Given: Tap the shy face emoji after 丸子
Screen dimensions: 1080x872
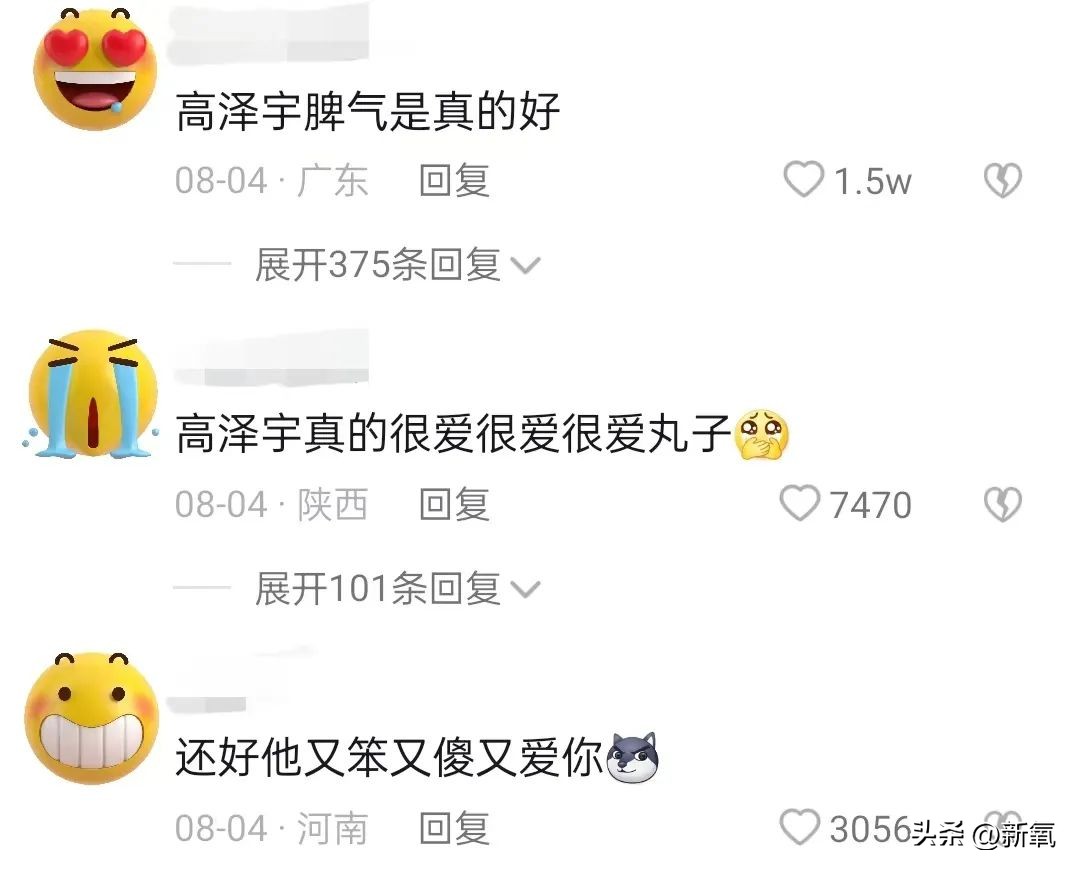Looking at the screenshot, I should point(761,434).
